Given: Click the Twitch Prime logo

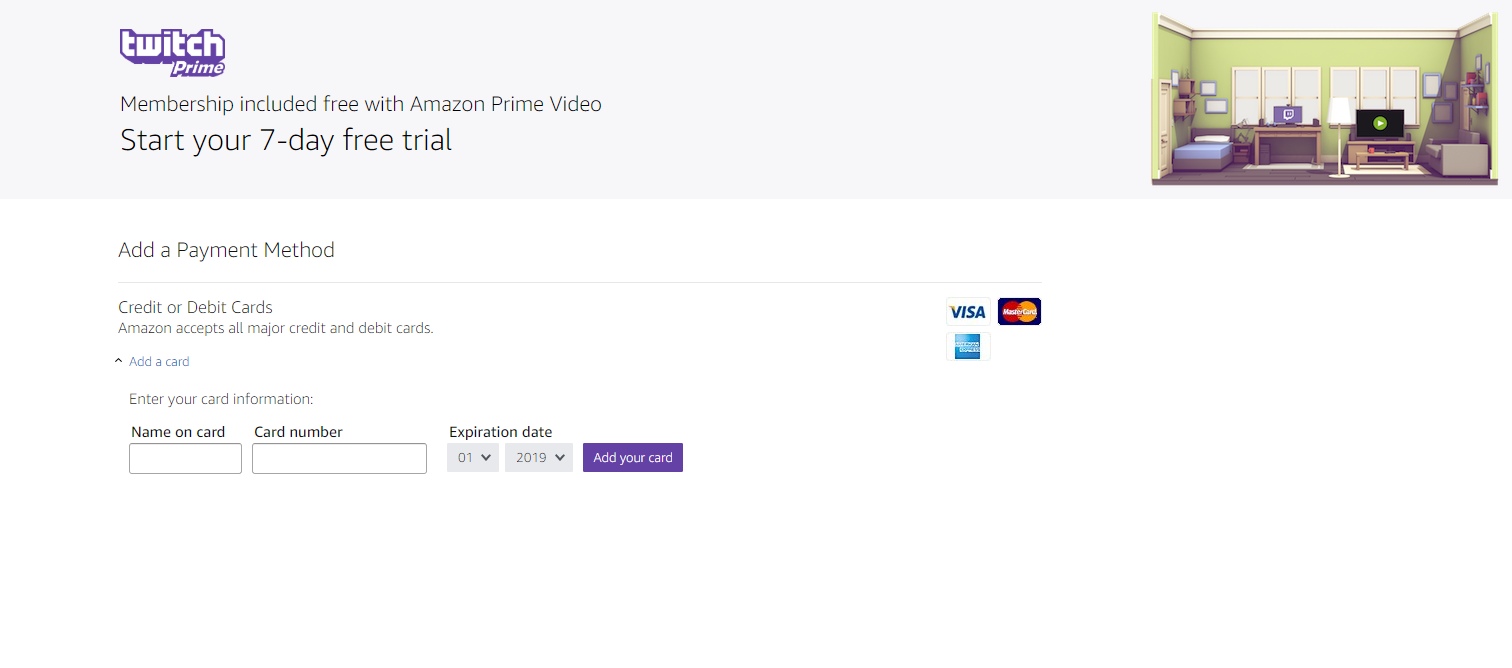Looking at the screenshot, I should coord(172,52).
